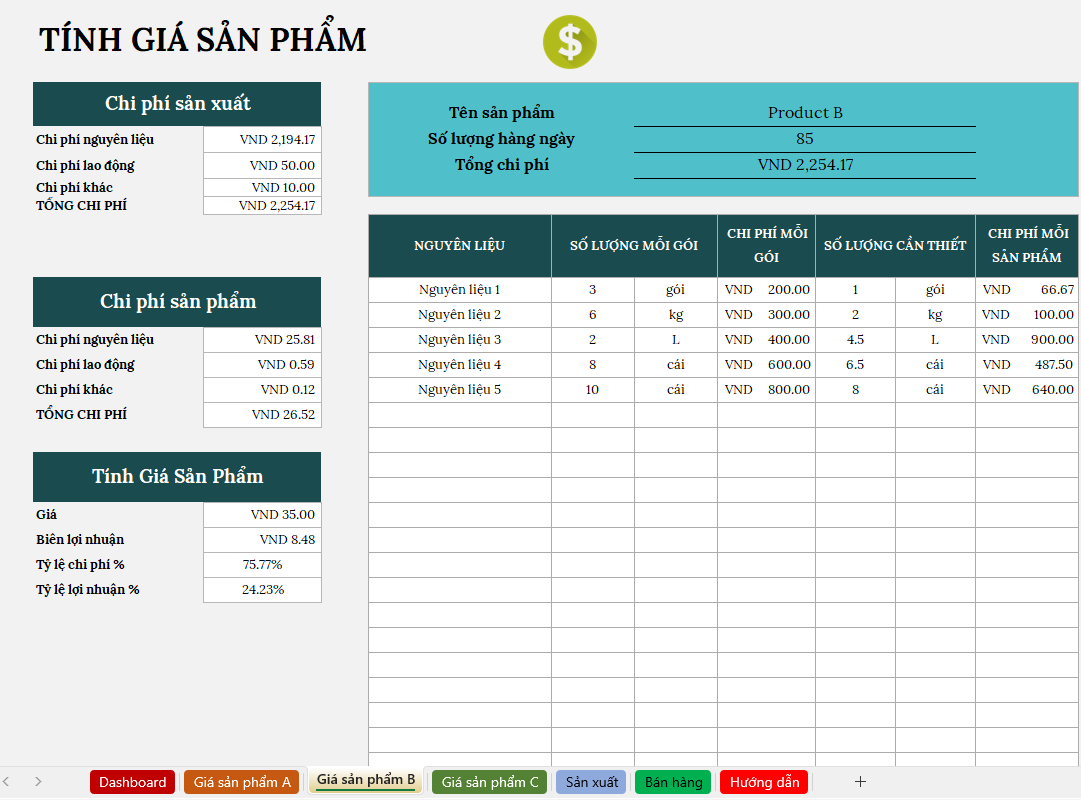
Task: Select the Giá cell with VND 35.00
Action: pyautogui.click(x=263, y=515)
